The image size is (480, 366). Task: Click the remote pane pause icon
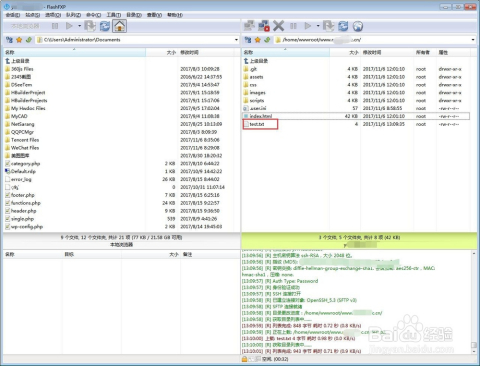pyautogui.click(x=293, y=26)
